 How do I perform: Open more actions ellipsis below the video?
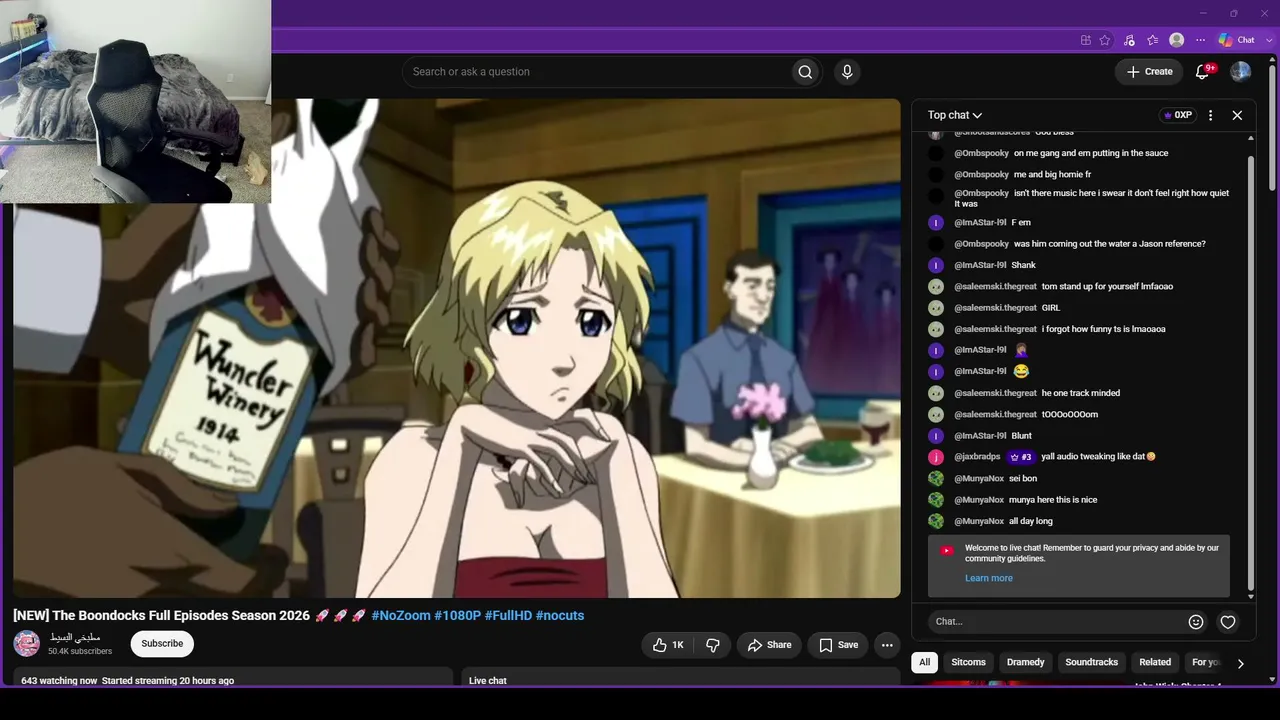[887, 645]
